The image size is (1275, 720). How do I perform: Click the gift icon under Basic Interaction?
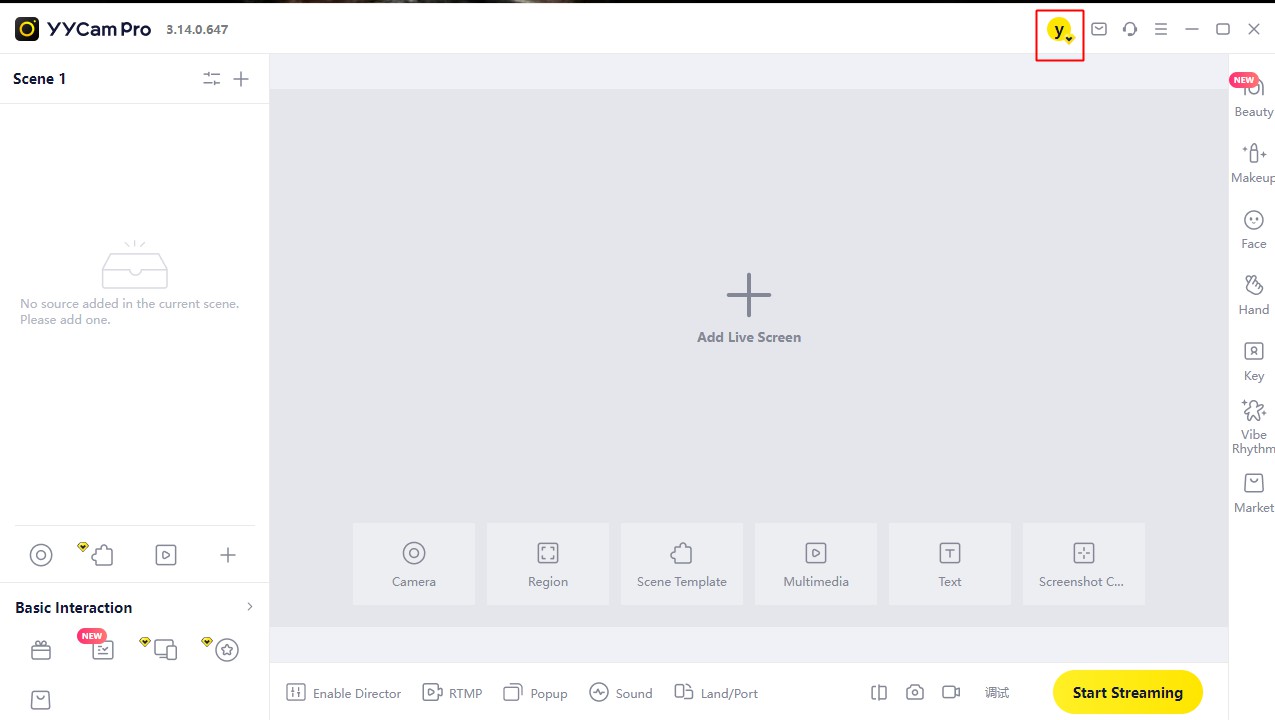41,651
